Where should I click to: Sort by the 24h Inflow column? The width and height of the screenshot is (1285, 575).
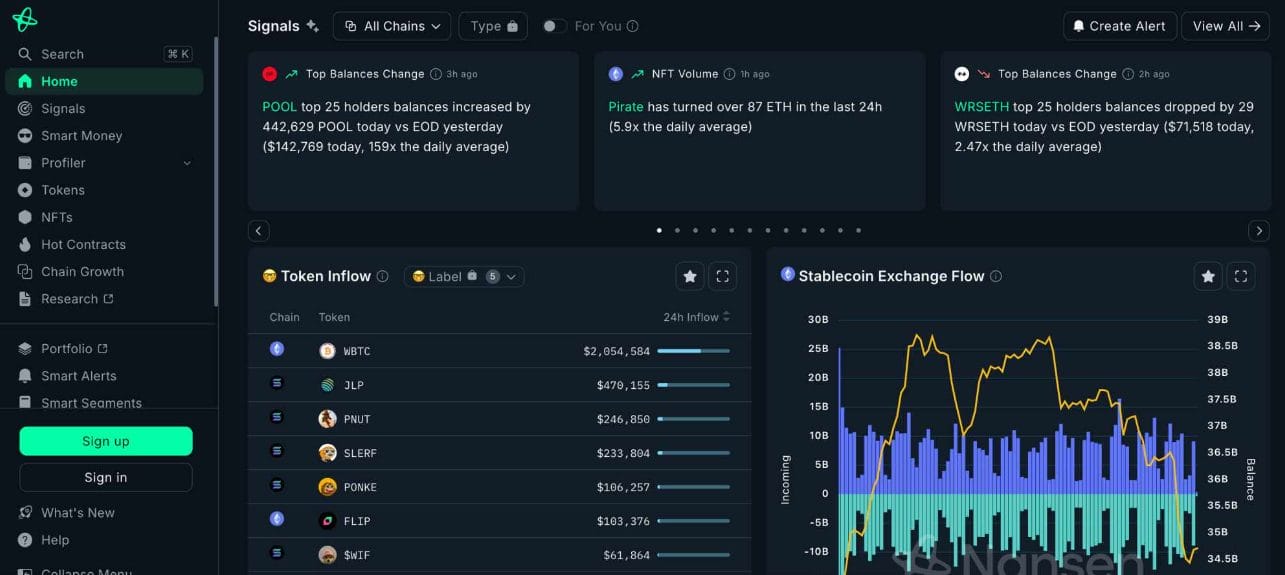696,317
